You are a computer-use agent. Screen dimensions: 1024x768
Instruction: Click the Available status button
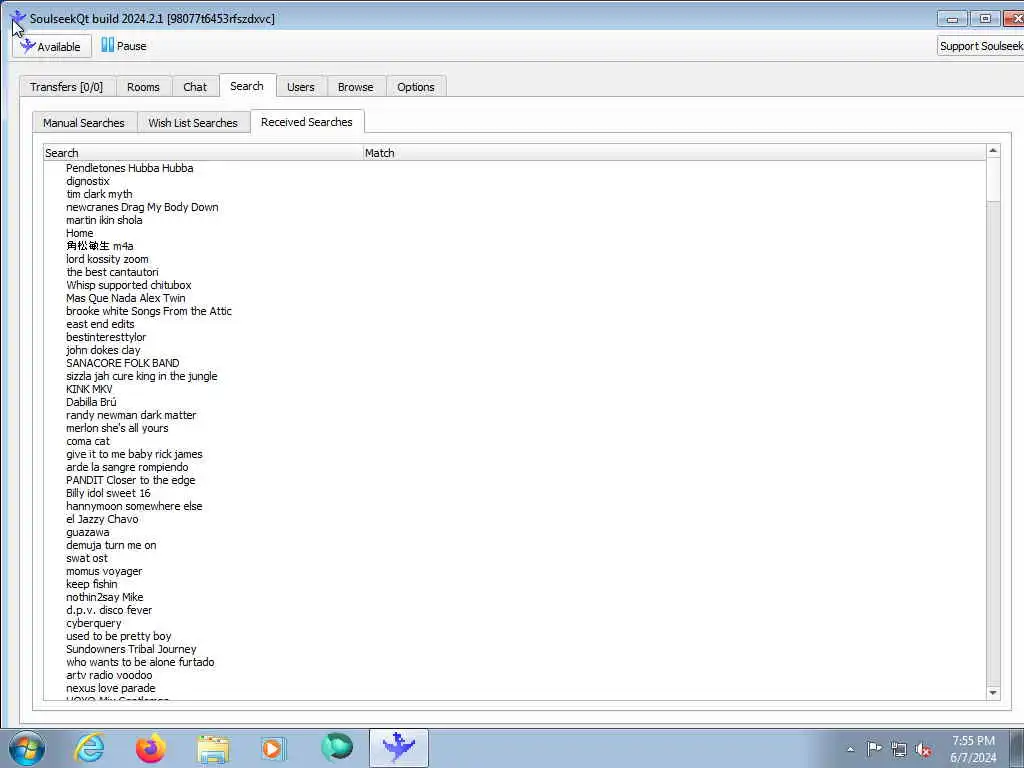click(x=52, y=46)
